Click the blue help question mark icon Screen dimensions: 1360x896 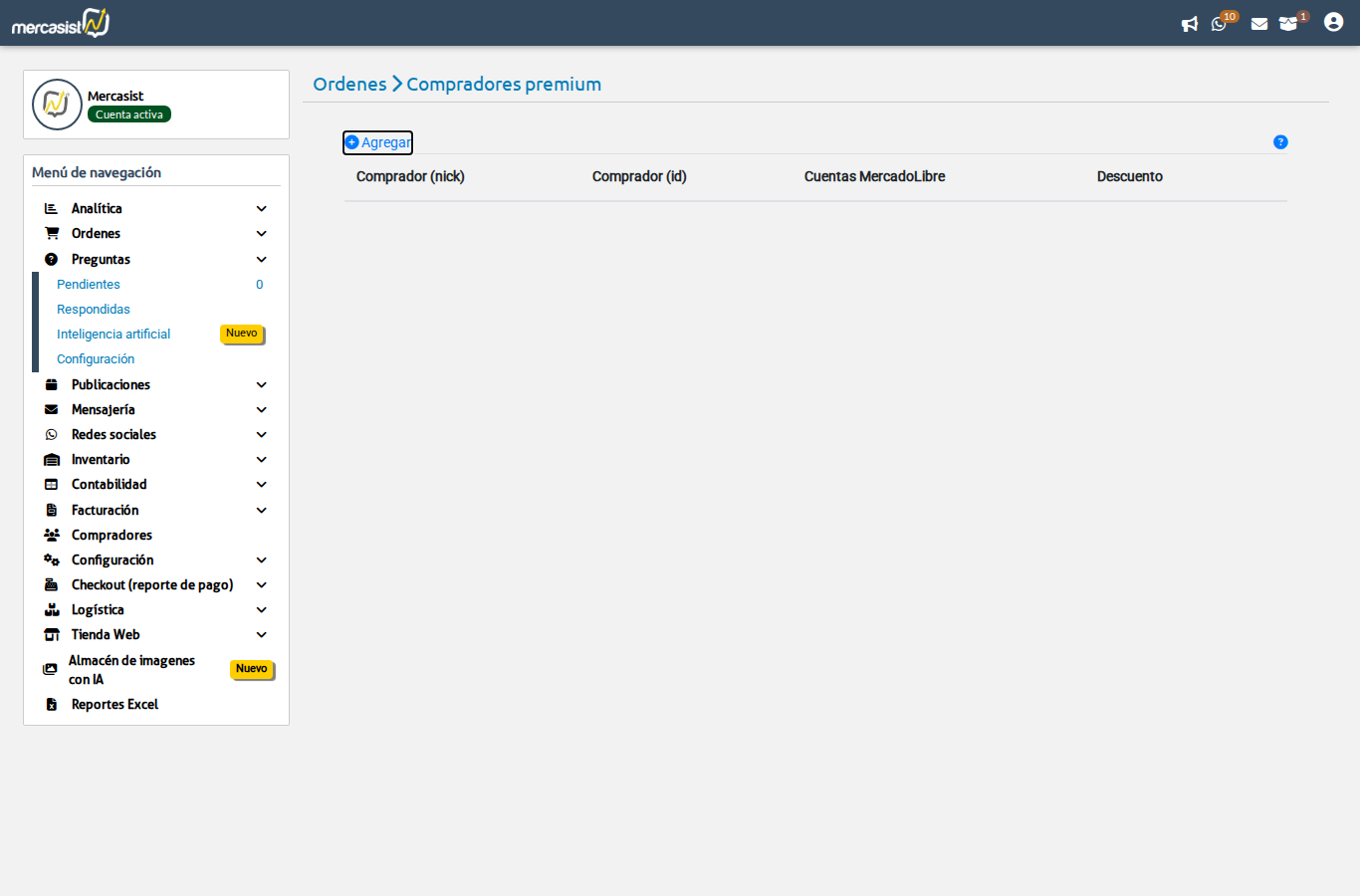tap(1280, 142)
